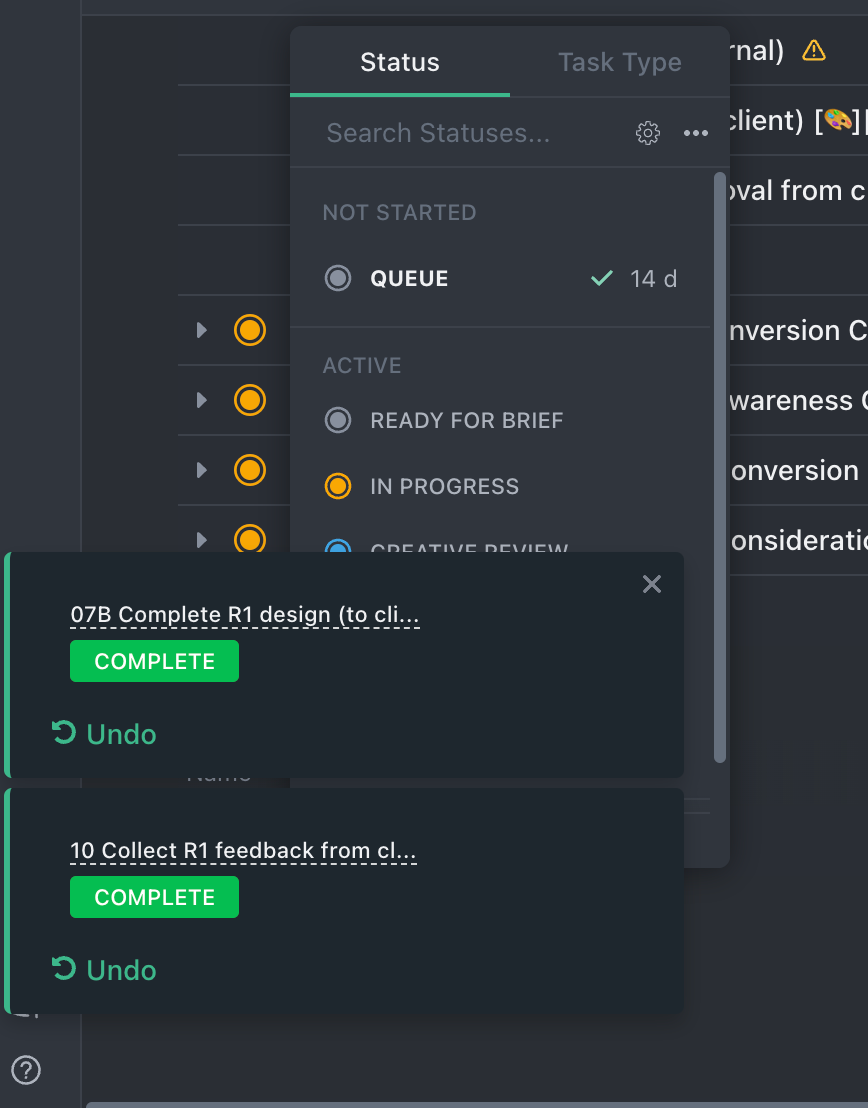This screenshot has width=868, height=1108.
Task: Click orange status icon of the Awareness row
Action: pos(250,400)
